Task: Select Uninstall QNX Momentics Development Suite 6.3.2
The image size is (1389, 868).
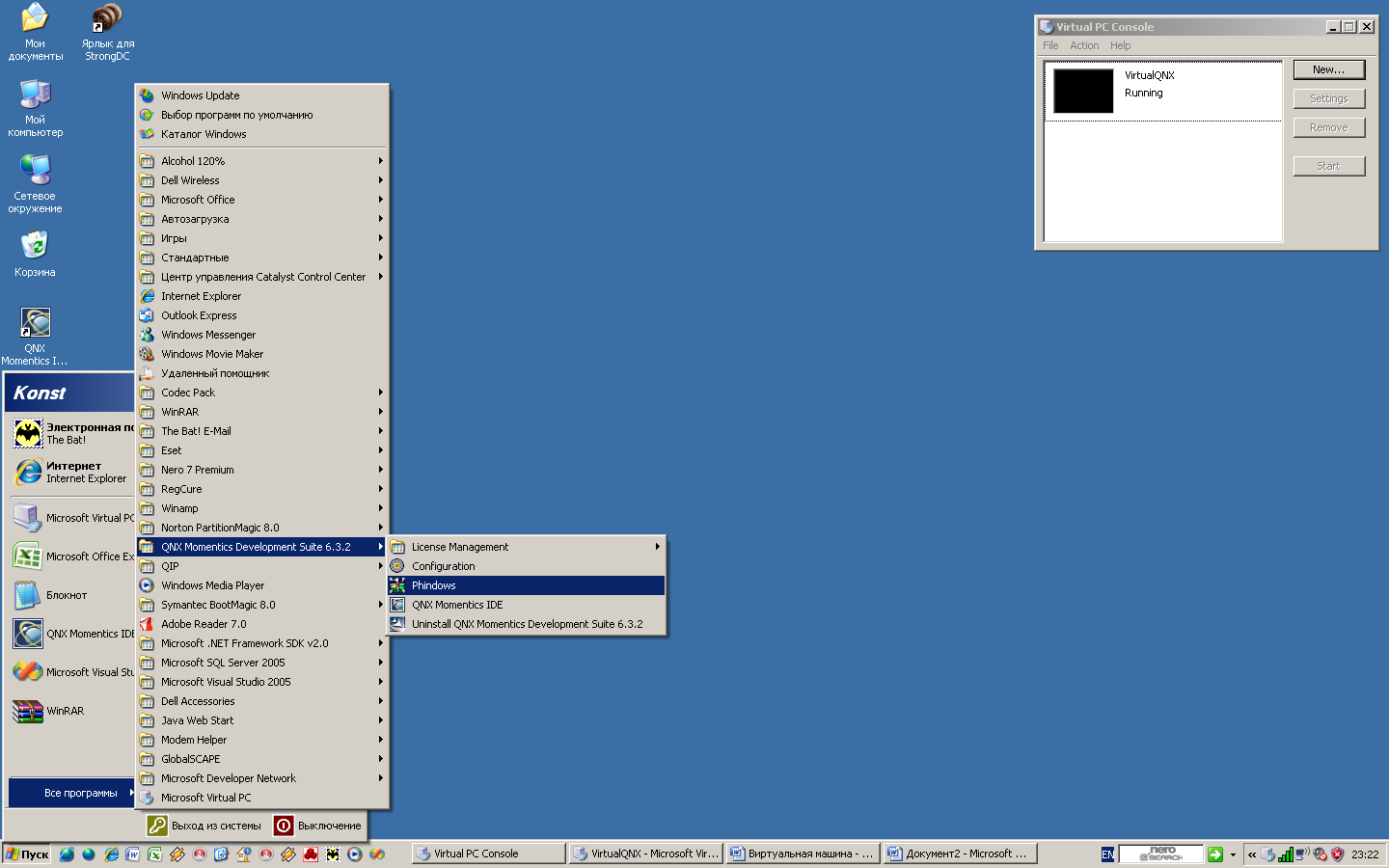Action: (x=526, y=624)
